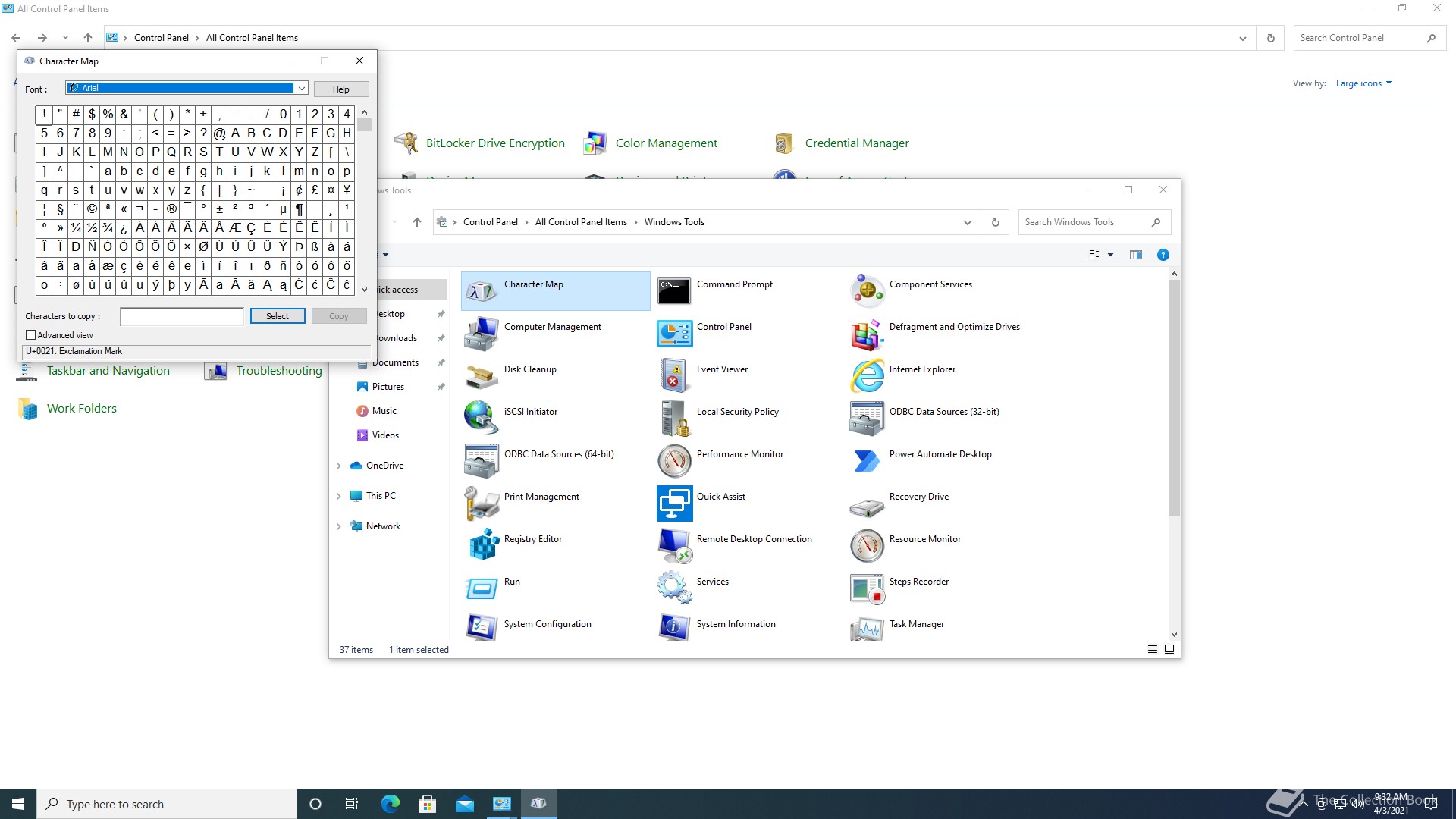
Task: Open Remote Desktop Connection icon
Action: [x=674, y=545]
